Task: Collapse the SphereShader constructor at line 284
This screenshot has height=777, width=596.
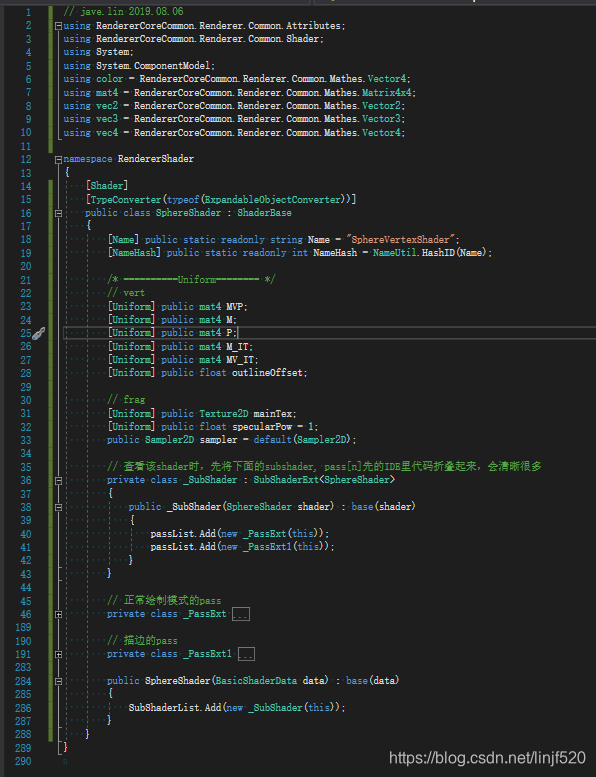Action: pos(58,681)
